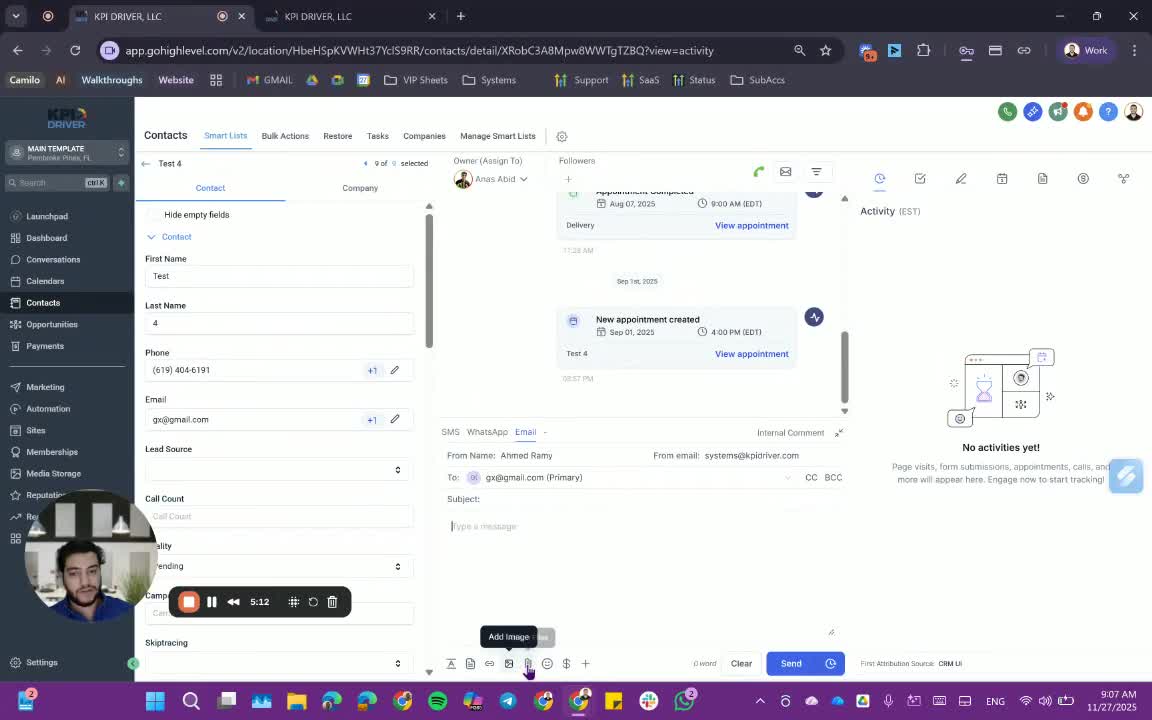Clear the composed message
Screen dimensions: 1152x720
(x=741, y=663)
